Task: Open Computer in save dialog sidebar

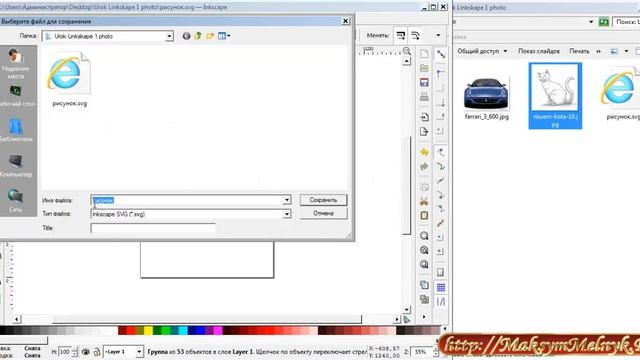Action: 16,166
